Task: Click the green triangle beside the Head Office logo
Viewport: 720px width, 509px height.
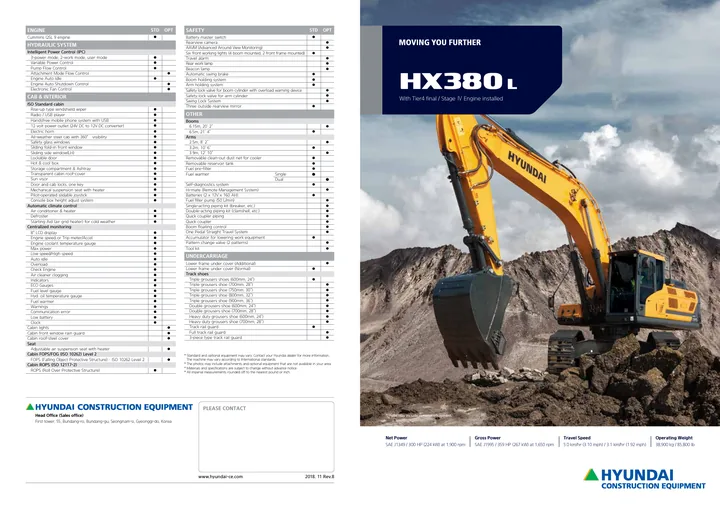Action: [30, 407]
